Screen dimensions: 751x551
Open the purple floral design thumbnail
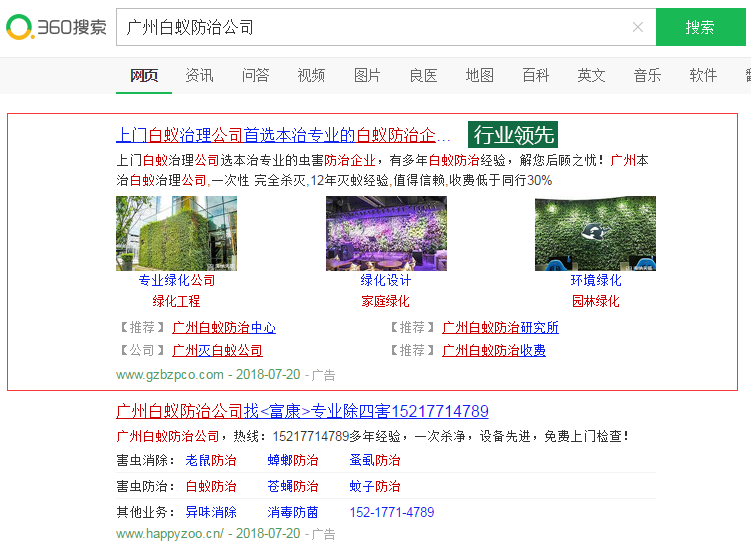coord(386,233)
